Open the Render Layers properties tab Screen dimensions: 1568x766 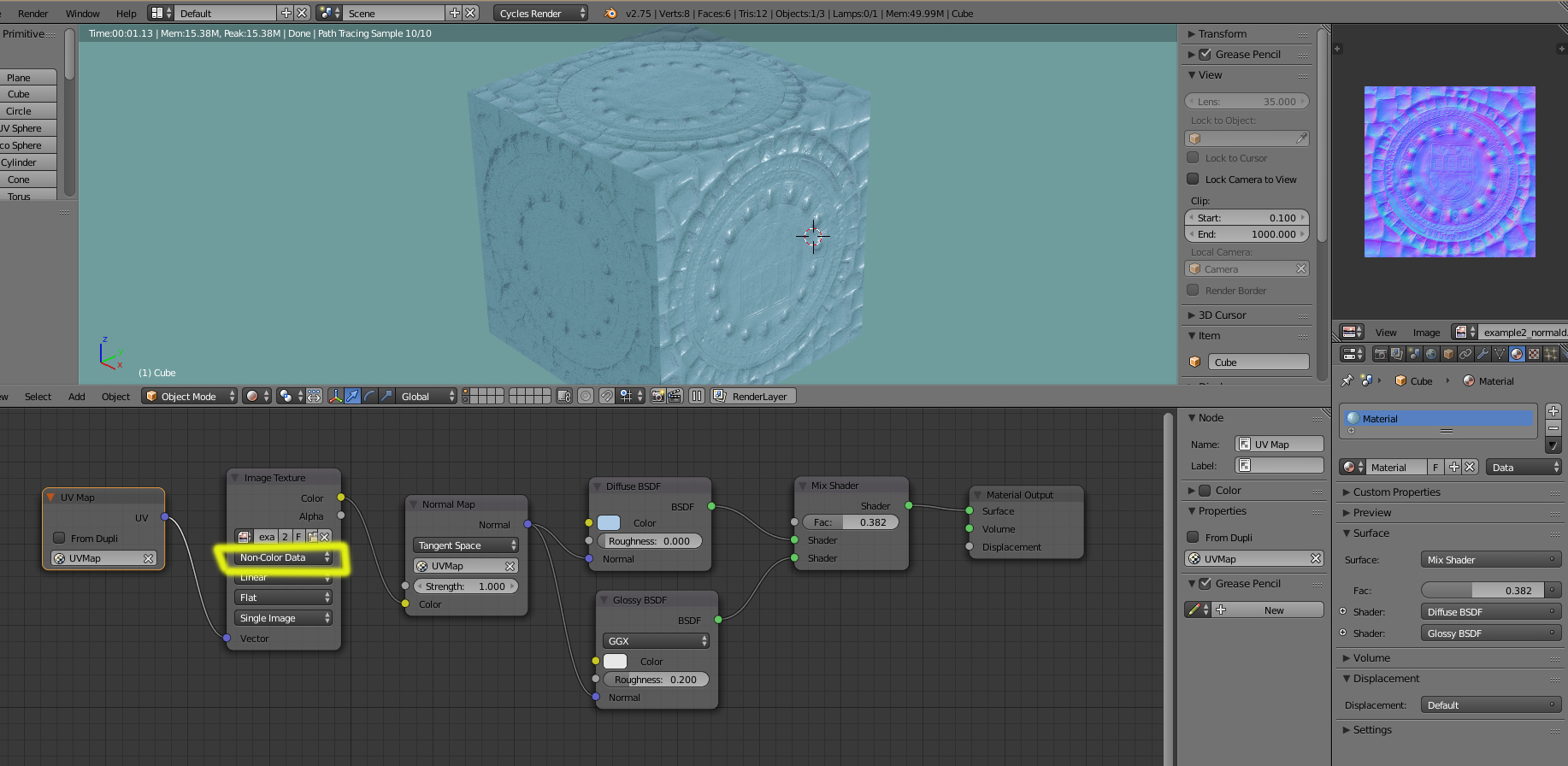[1397, 354]
